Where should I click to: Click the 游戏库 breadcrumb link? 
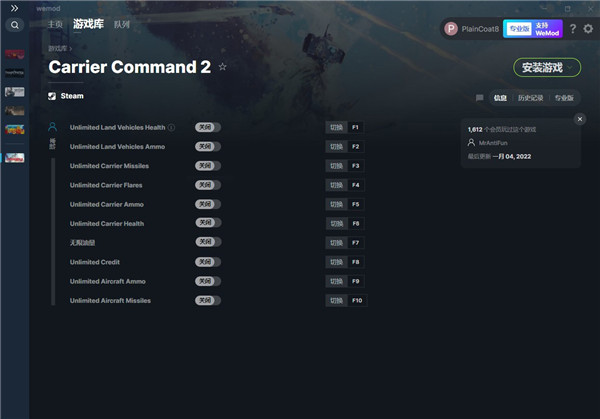57,49
